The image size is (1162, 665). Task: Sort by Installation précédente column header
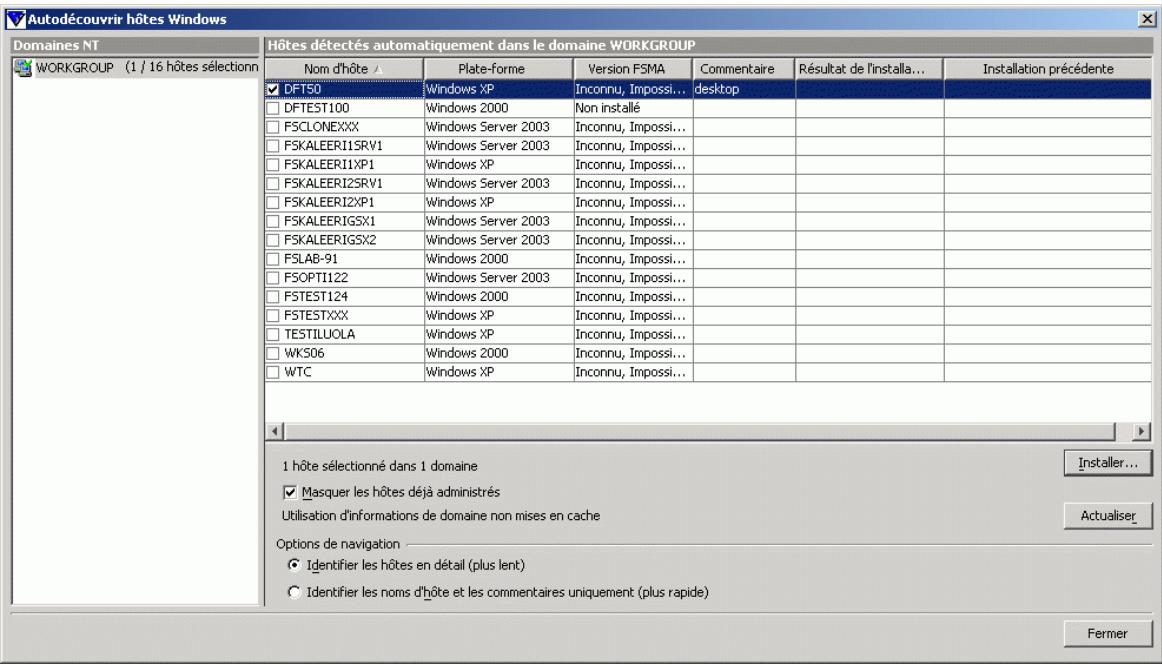click(x=1048, y=69)
